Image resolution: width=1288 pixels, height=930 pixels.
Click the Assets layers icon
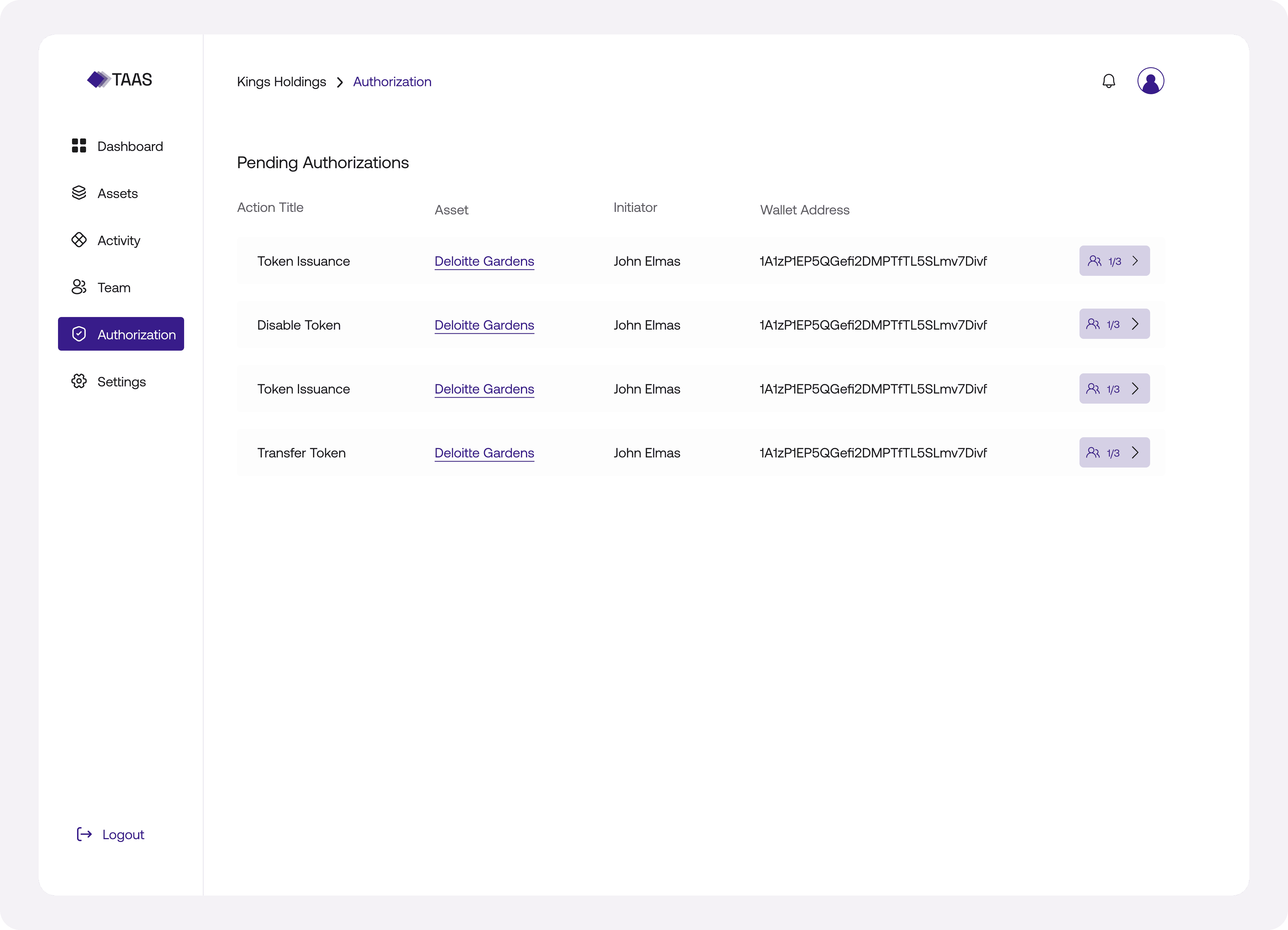(x=79, y=193)
